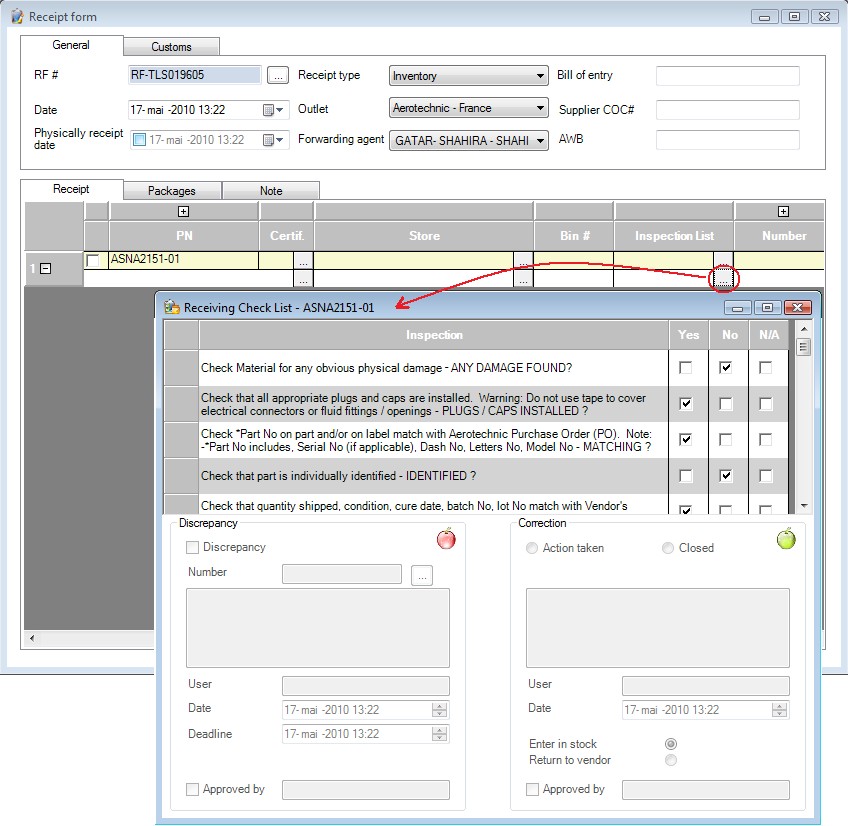Viewport: 848px width, 826px height.
Task: Select the Enter in stock radio button
Action: pos(671,744)
